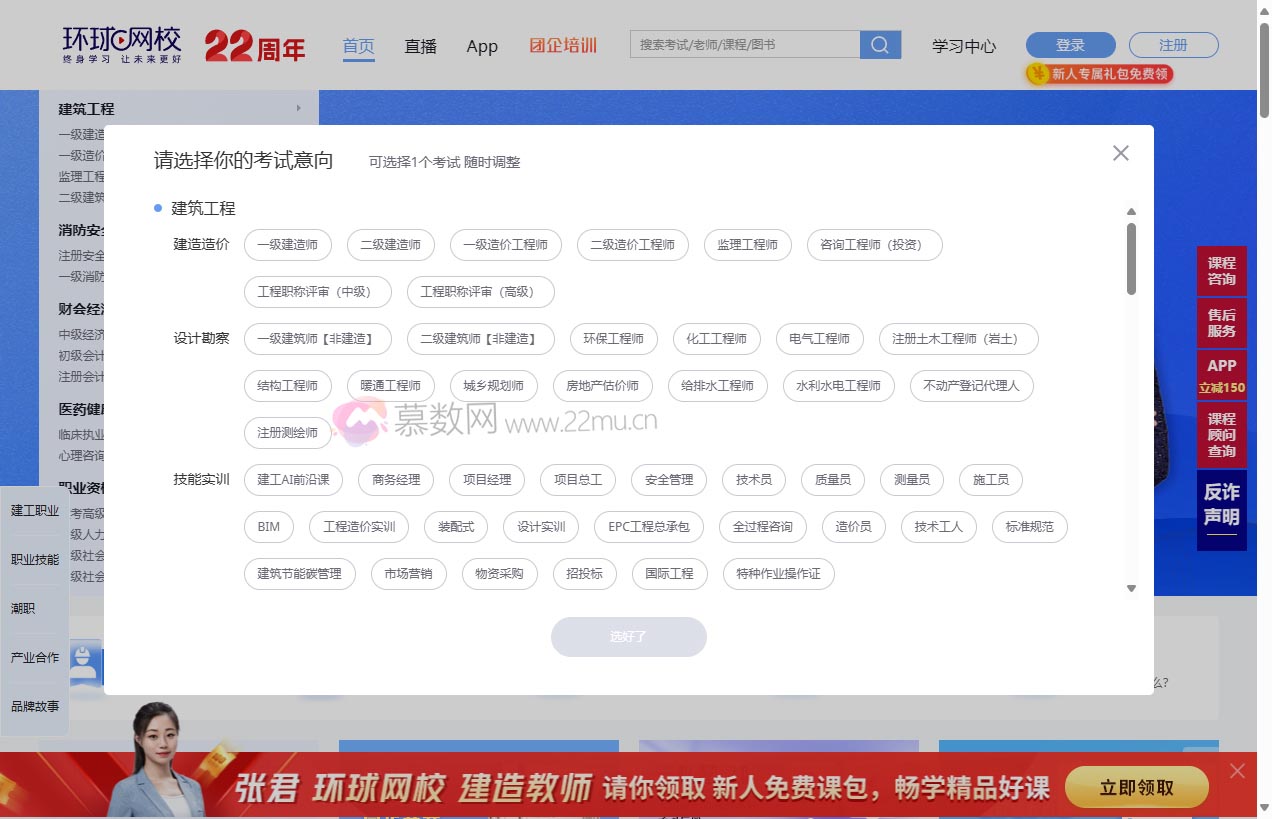Click the APP 立减150 sidebar icon
The image size is (1272, 819).
click(1221, 375)
